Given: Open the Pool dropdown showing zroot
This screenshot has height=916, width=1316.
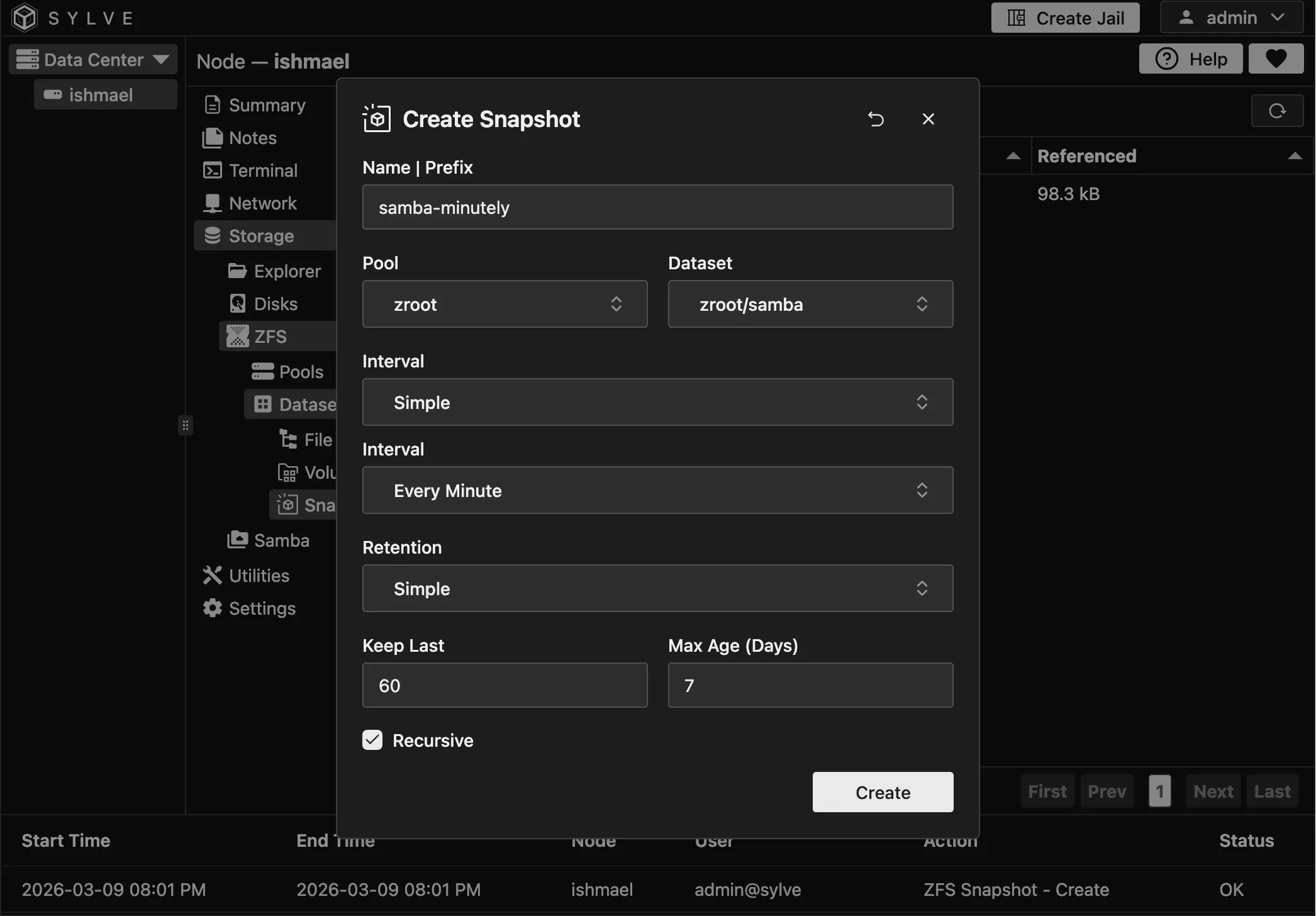Looking at the screenshot, I should coord(505,304).
